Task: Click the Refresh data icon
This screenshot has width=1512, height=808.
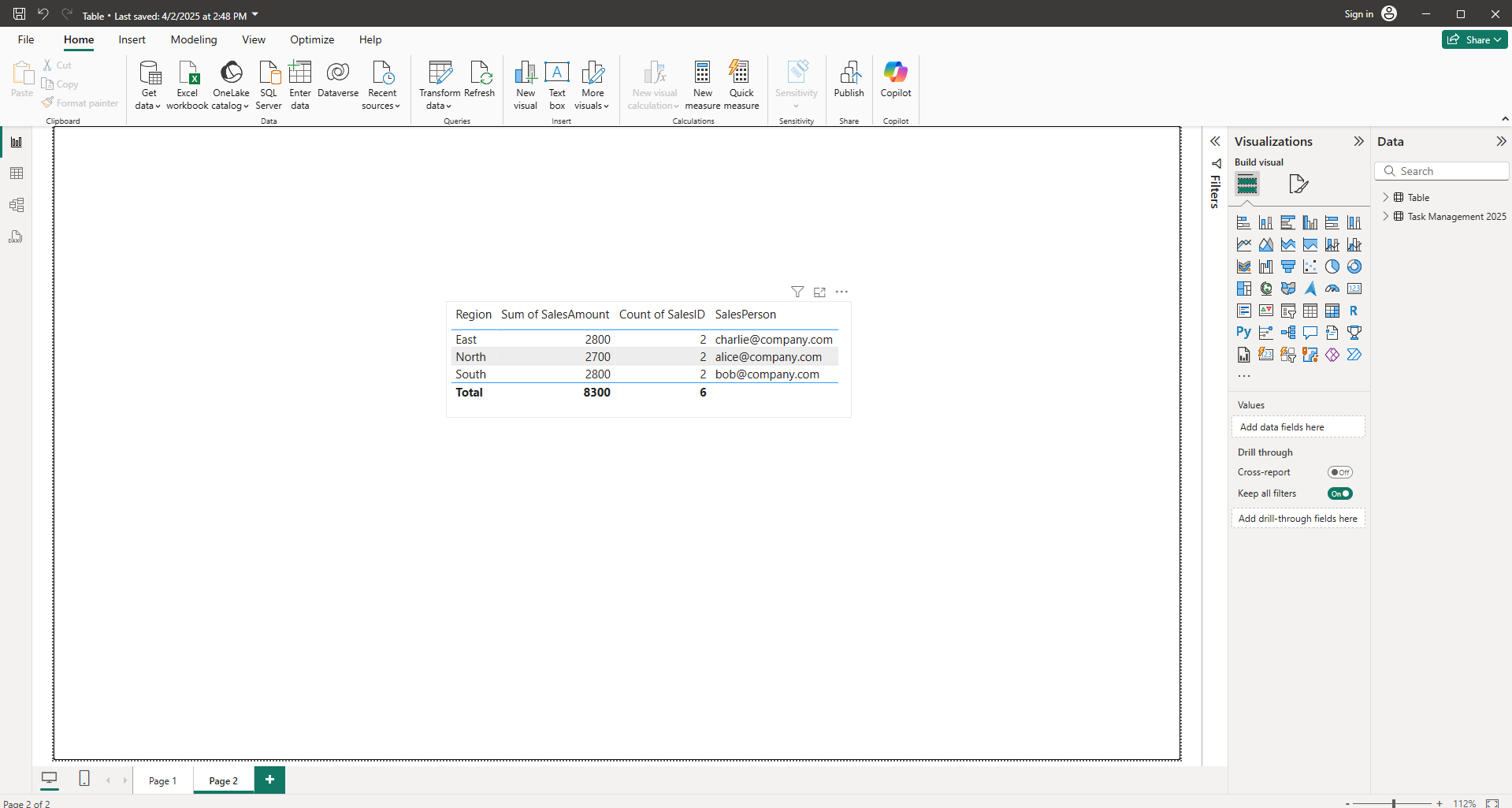Action: point(479,74)
